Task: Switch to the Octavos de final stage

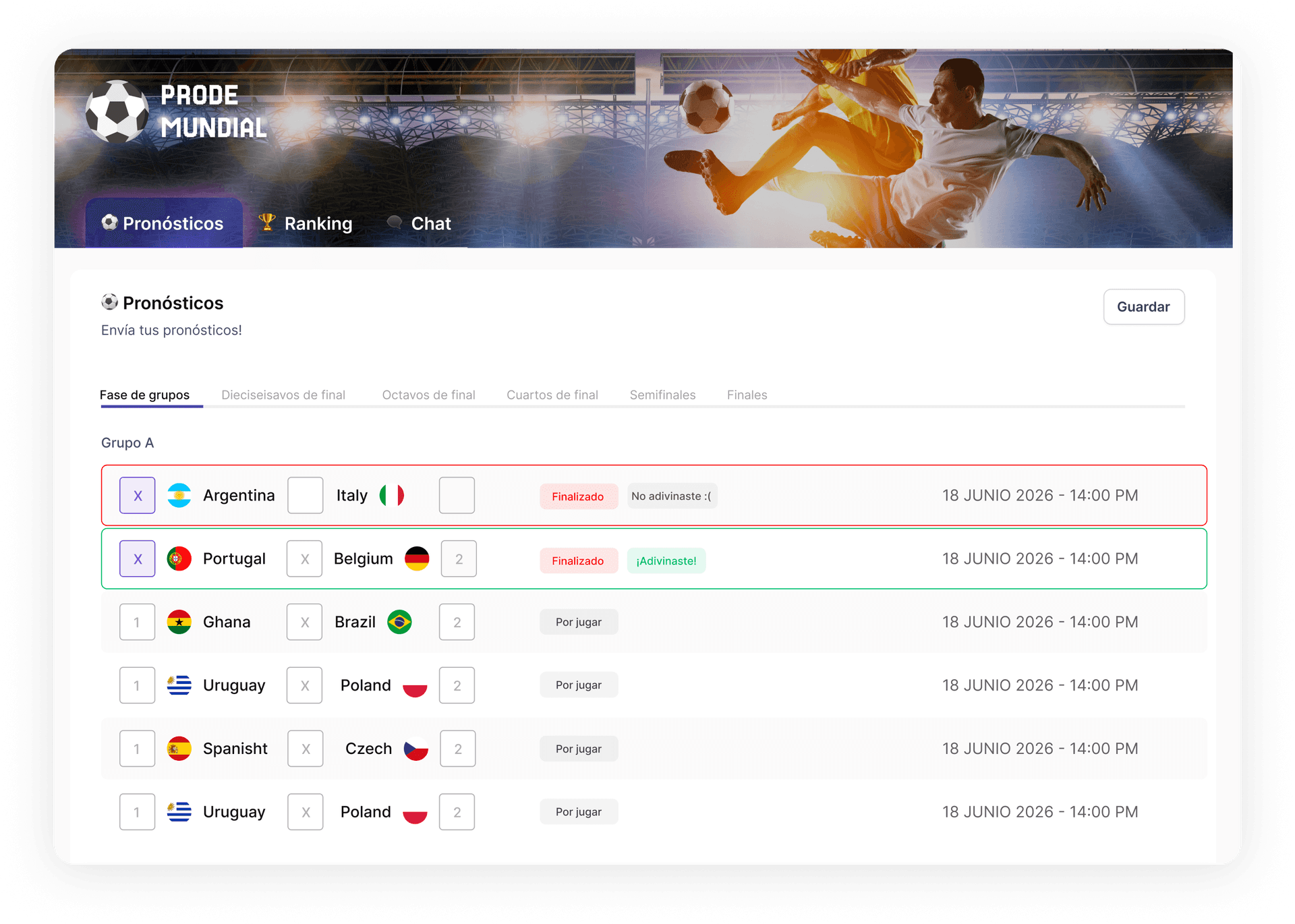Action: click(x=428, y=395)
